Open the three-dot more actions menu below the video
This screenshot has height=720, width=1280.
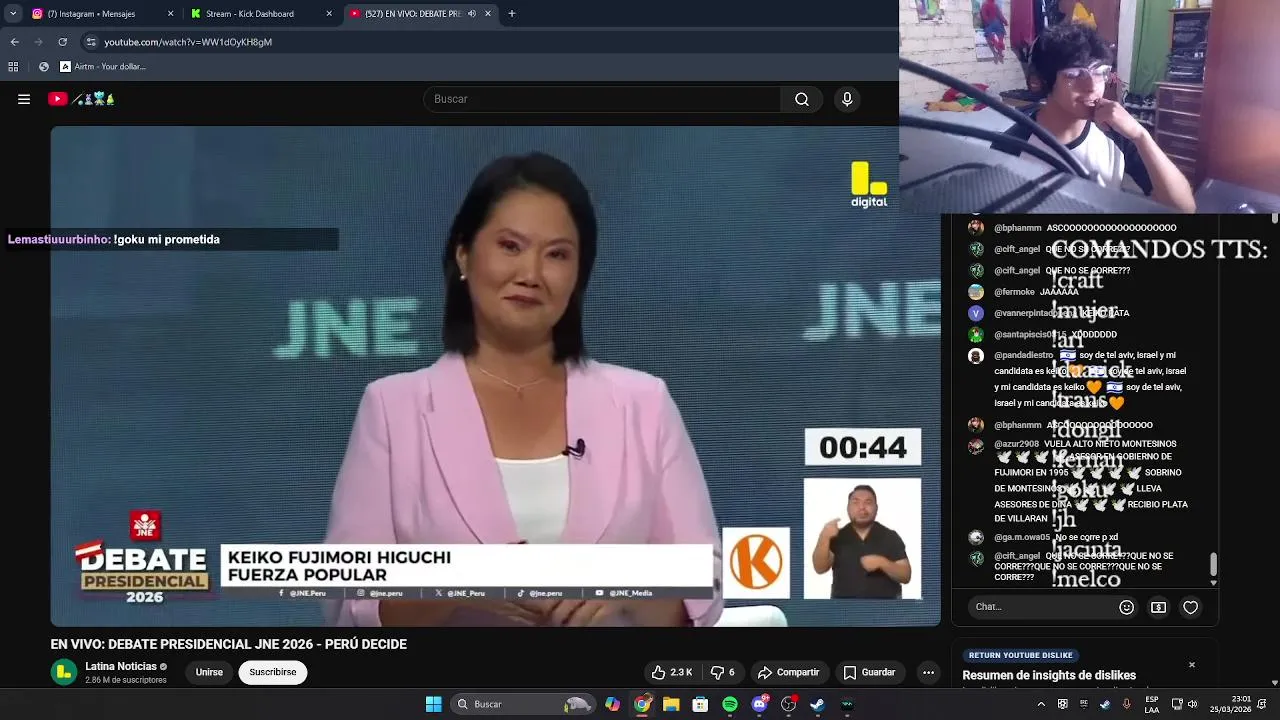(928, 673)
